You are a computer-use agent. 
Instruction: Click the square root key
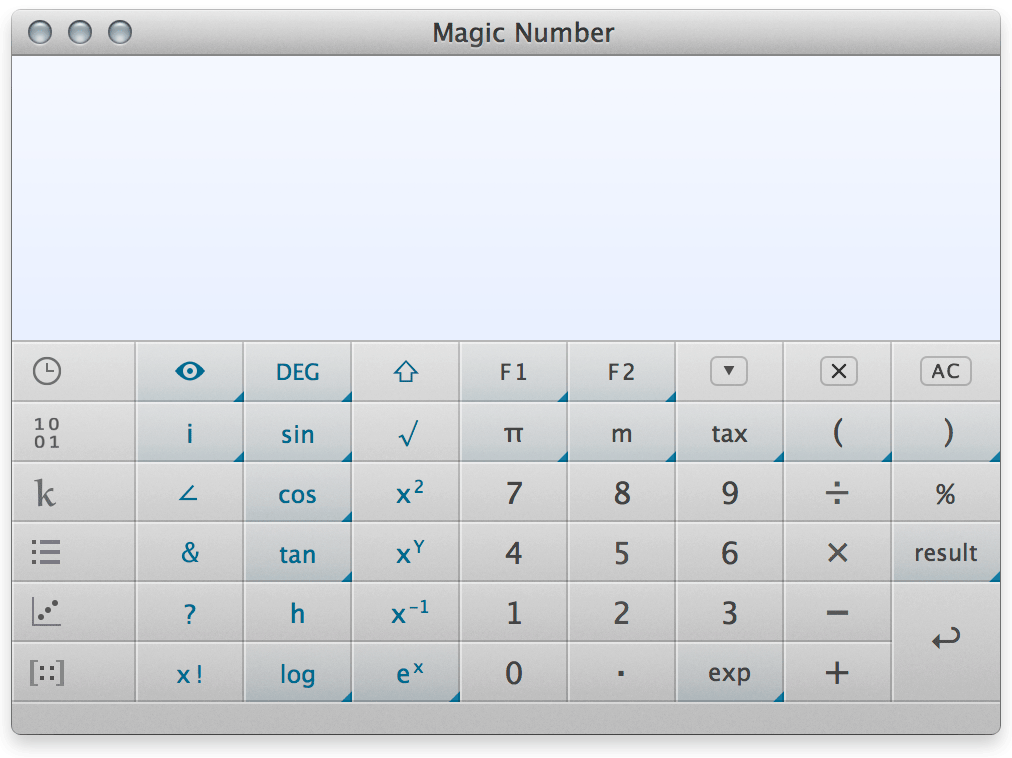[x=406, y=433]
